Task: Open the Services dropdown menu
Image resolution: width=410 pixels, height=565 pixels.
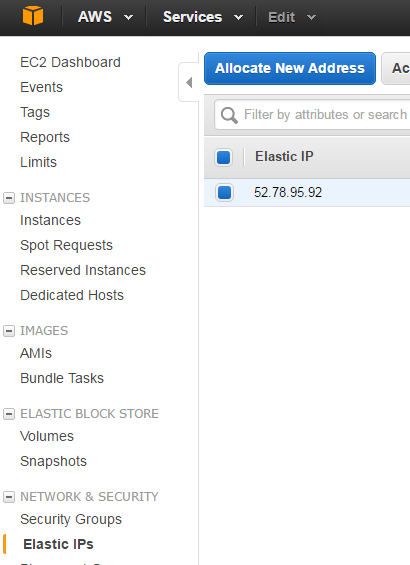Action: pos(203,17)
